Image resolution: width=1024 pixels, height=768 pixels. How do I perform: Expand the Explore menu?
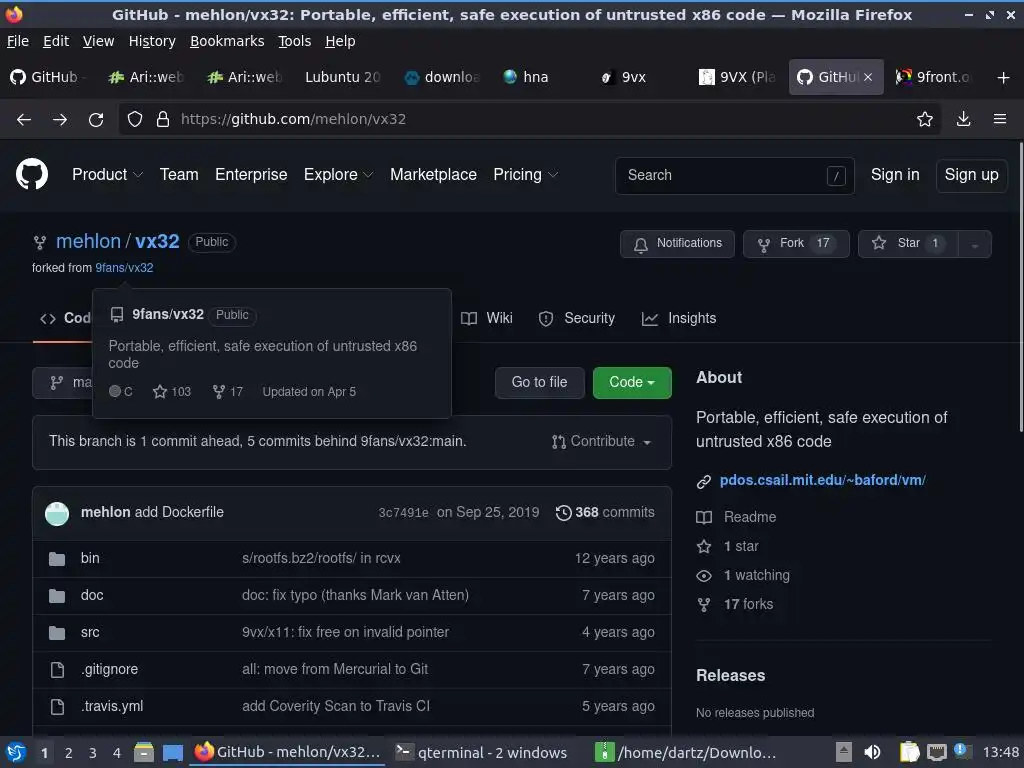pyautogui.click(x=338, y=174)
